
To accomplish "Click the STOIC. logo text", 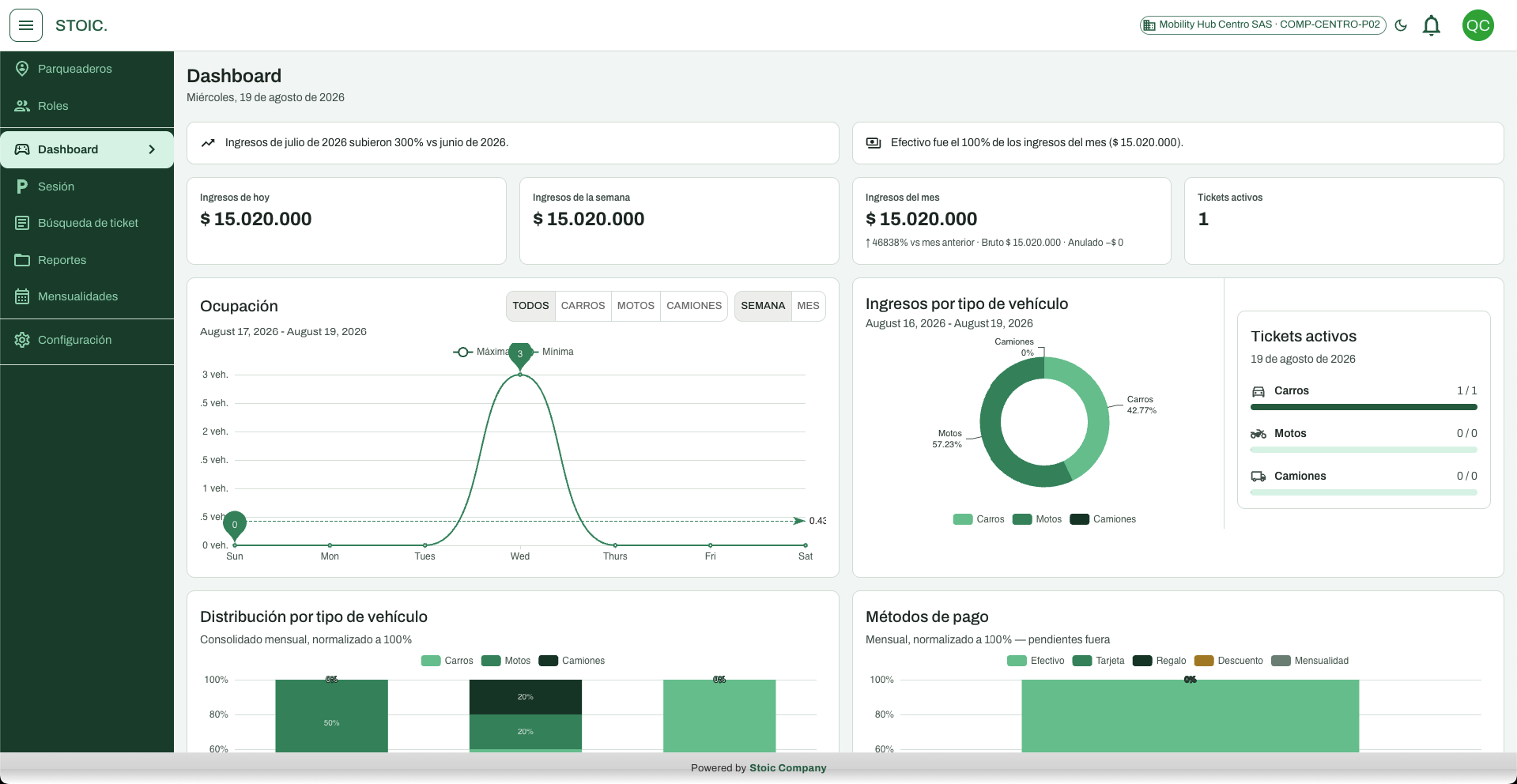I will click(81, 25).
